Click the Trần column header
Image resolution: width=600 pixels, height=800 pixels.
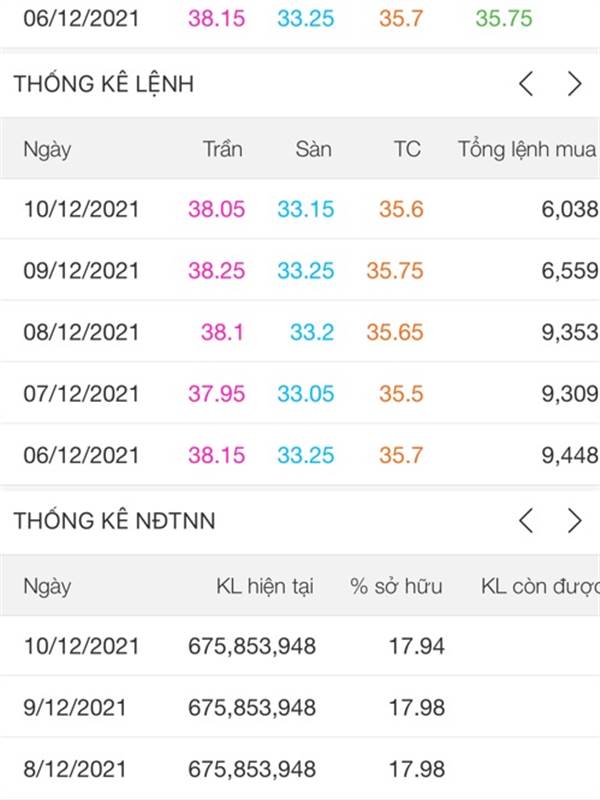pos(223,150)
